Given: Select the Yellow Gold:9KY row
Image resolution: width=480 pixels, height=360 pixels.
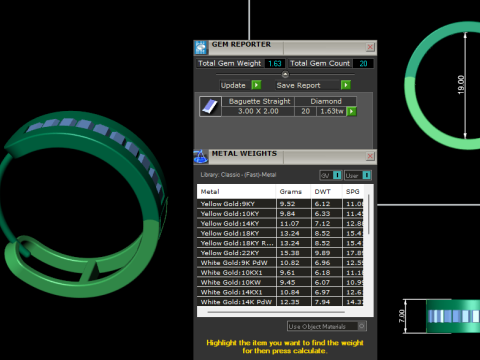Looking at the screenshot, I should click(x=280, y=204).
